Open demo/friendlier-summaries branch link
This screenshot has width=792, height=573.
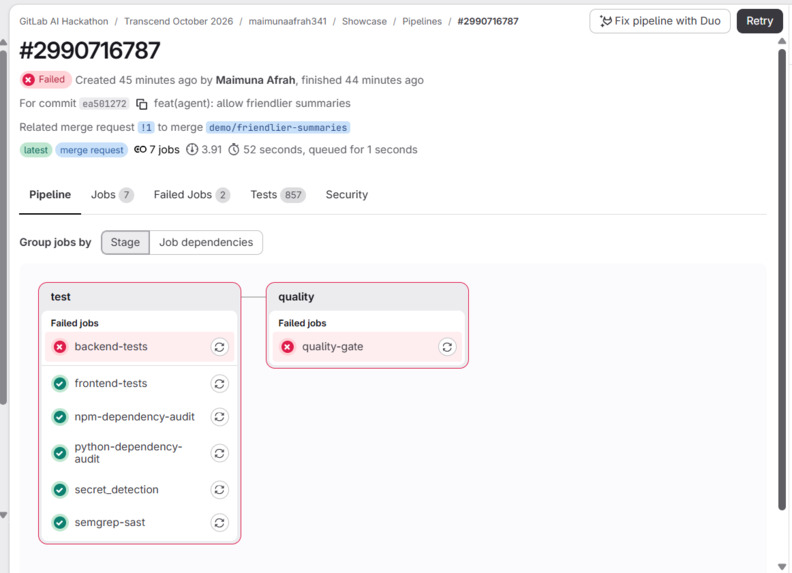tap(278, 127)
